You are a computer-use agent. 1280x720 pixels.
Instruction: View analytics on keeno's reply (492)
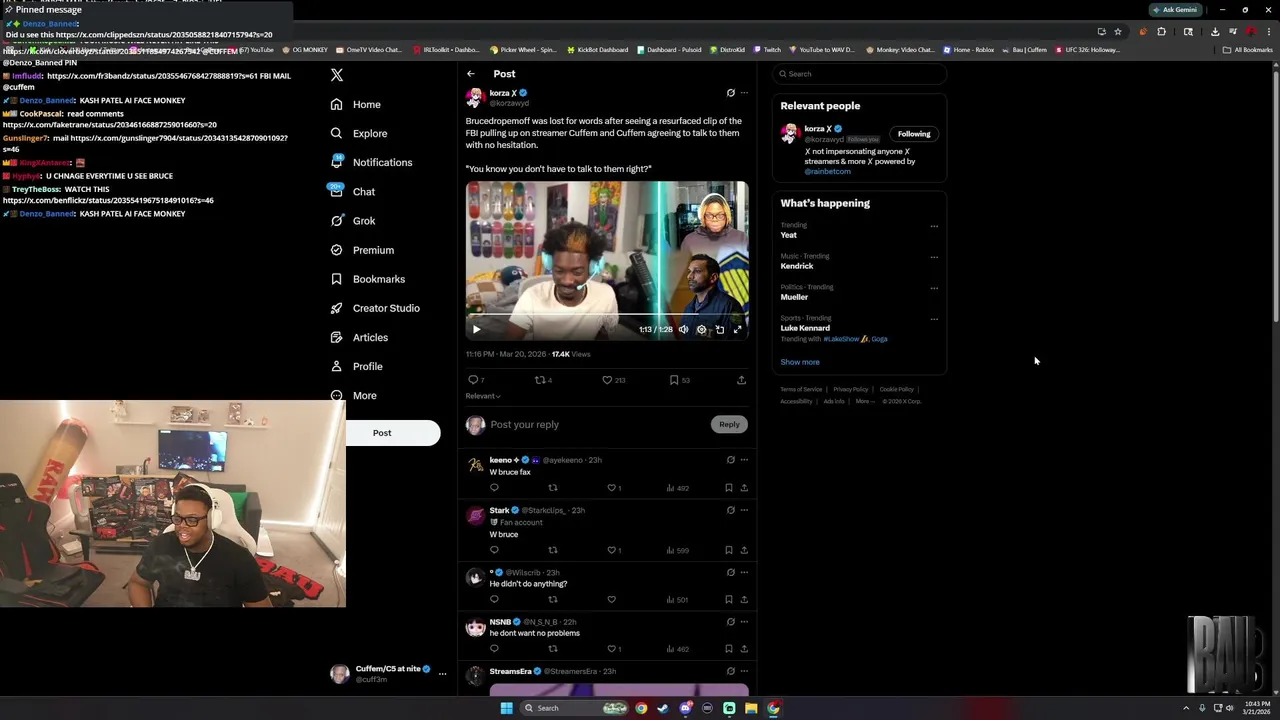pos(678,488)
